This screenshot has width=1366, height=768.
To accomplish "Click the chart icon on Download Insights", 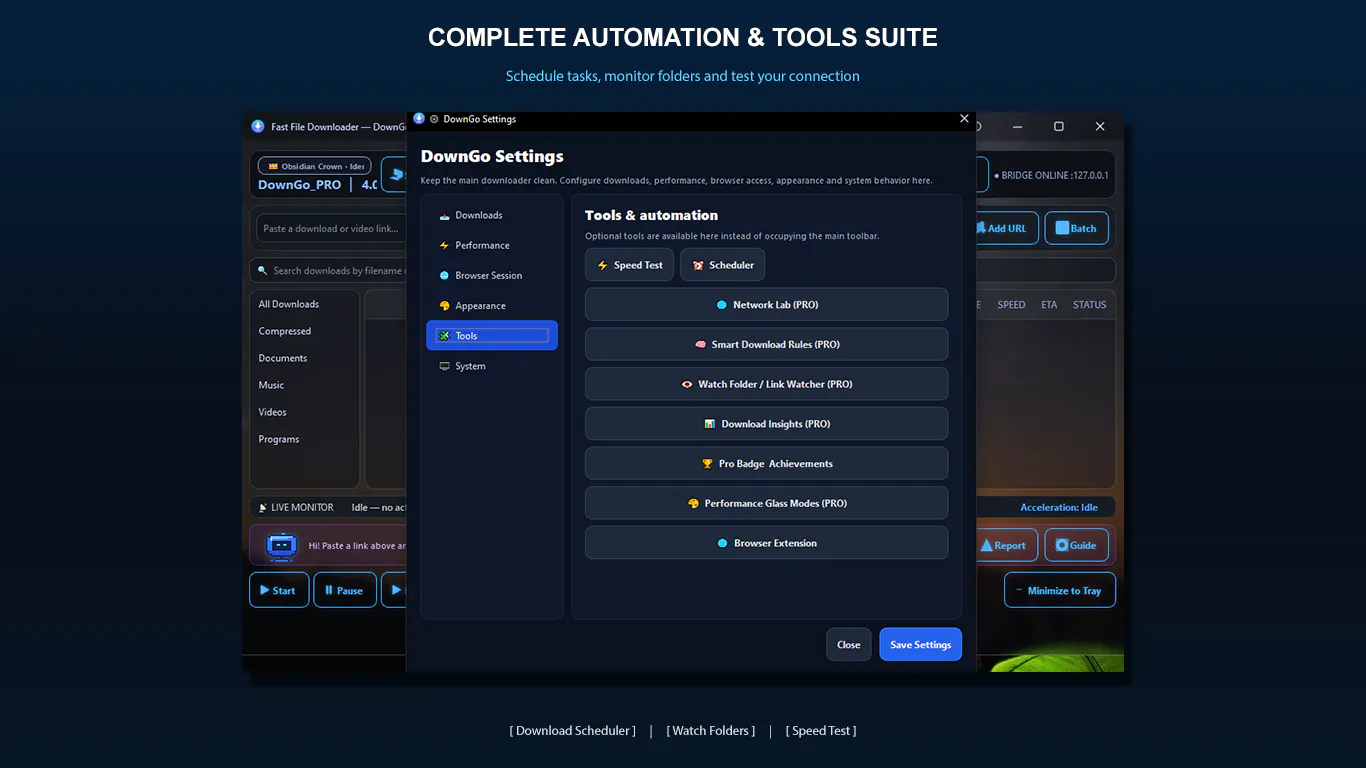I will tap(710, 424).
